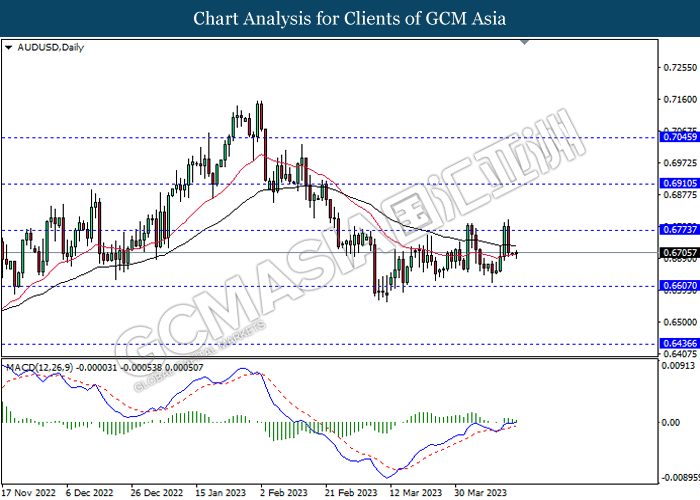Select the 0.70459 price level label
The width and height of the screenshot is (700, 500).
(x=680, y=137)
